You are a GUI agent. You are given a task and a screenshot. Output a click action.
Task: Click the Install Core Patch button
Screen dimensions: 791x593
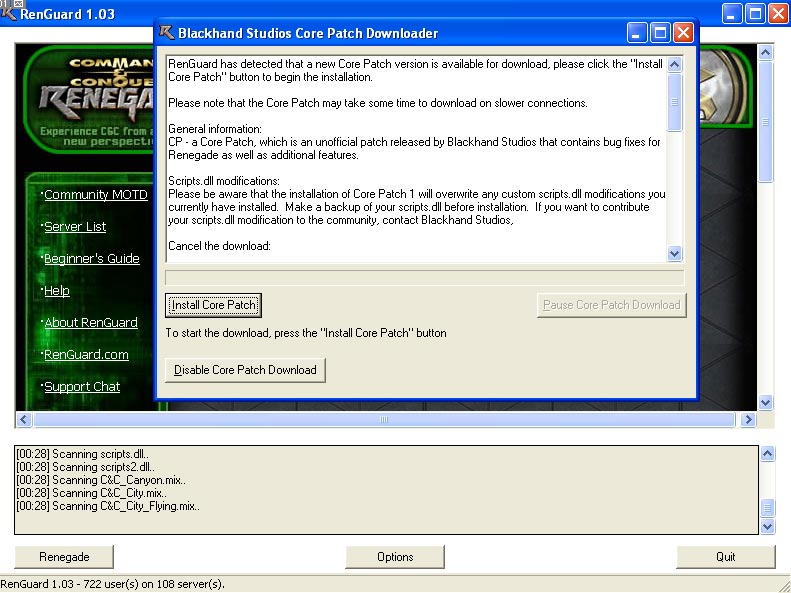click(x=213, y=305)
